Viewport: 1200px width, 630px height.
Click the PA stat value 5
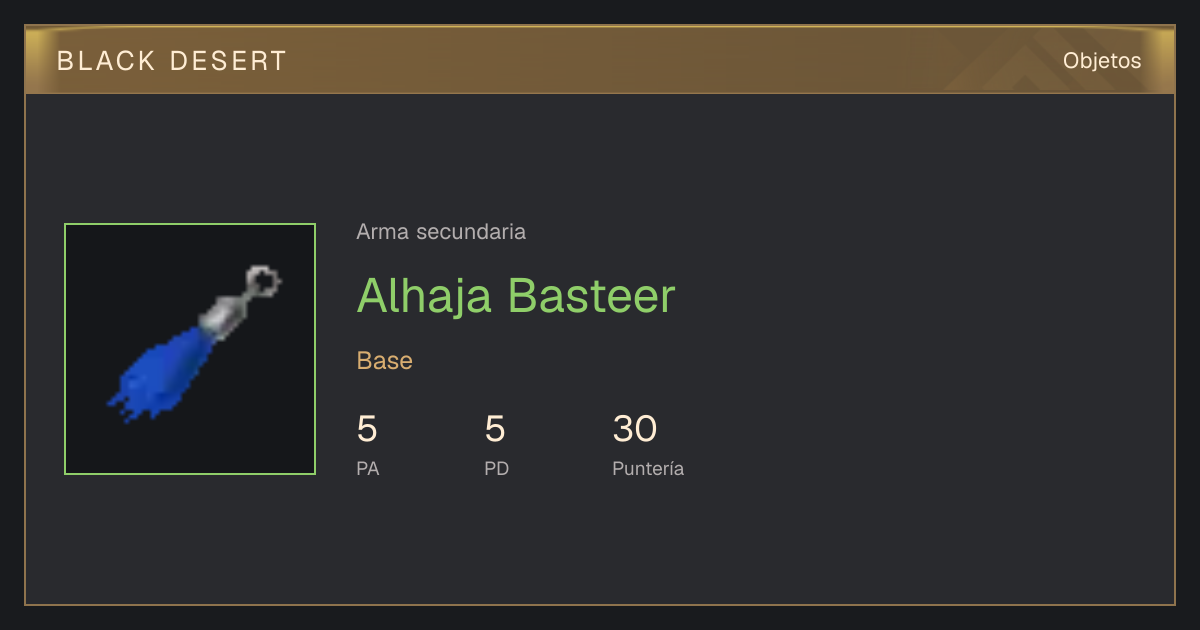(367, 429)
